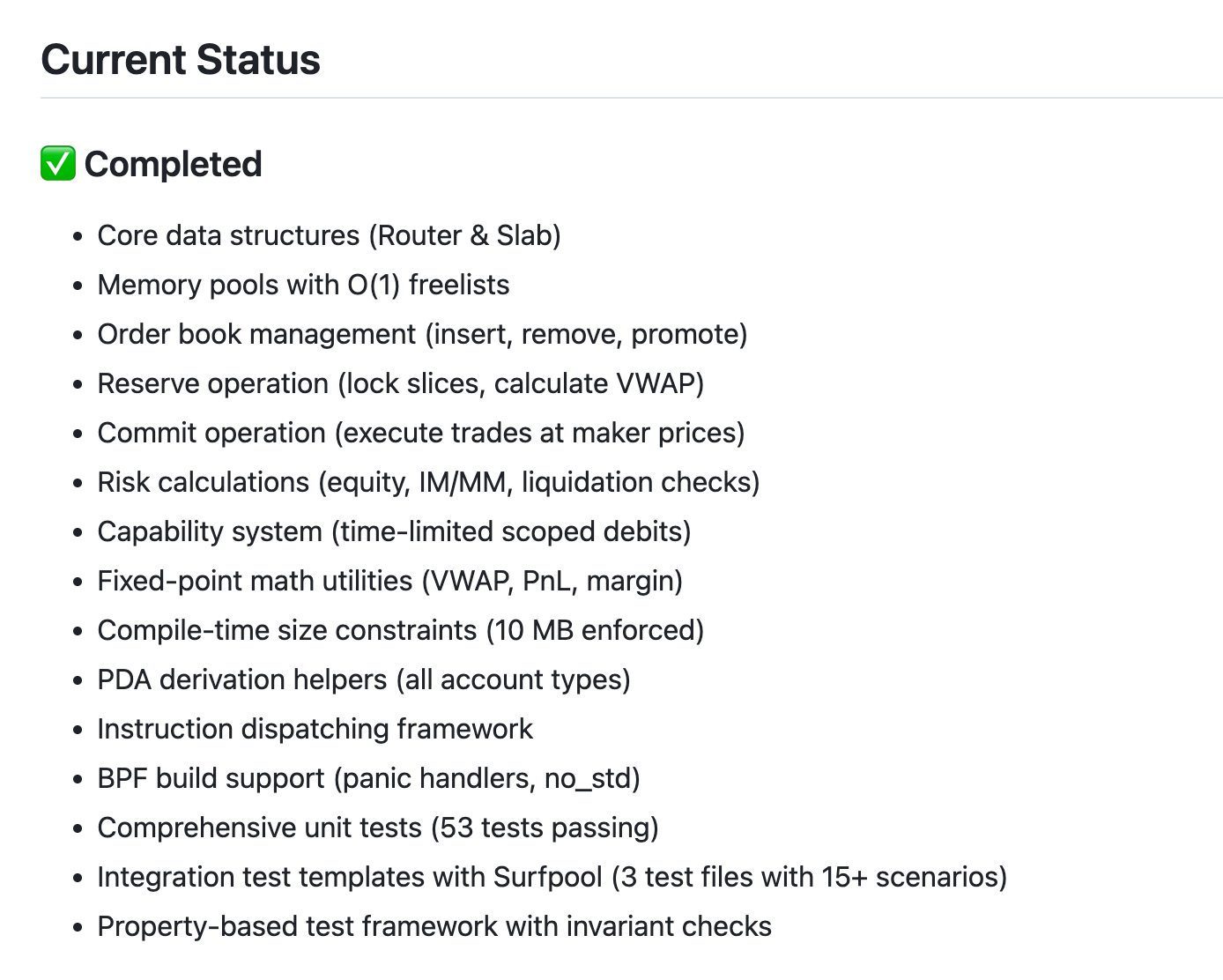Click Core data structures list item

click(329, 235)
